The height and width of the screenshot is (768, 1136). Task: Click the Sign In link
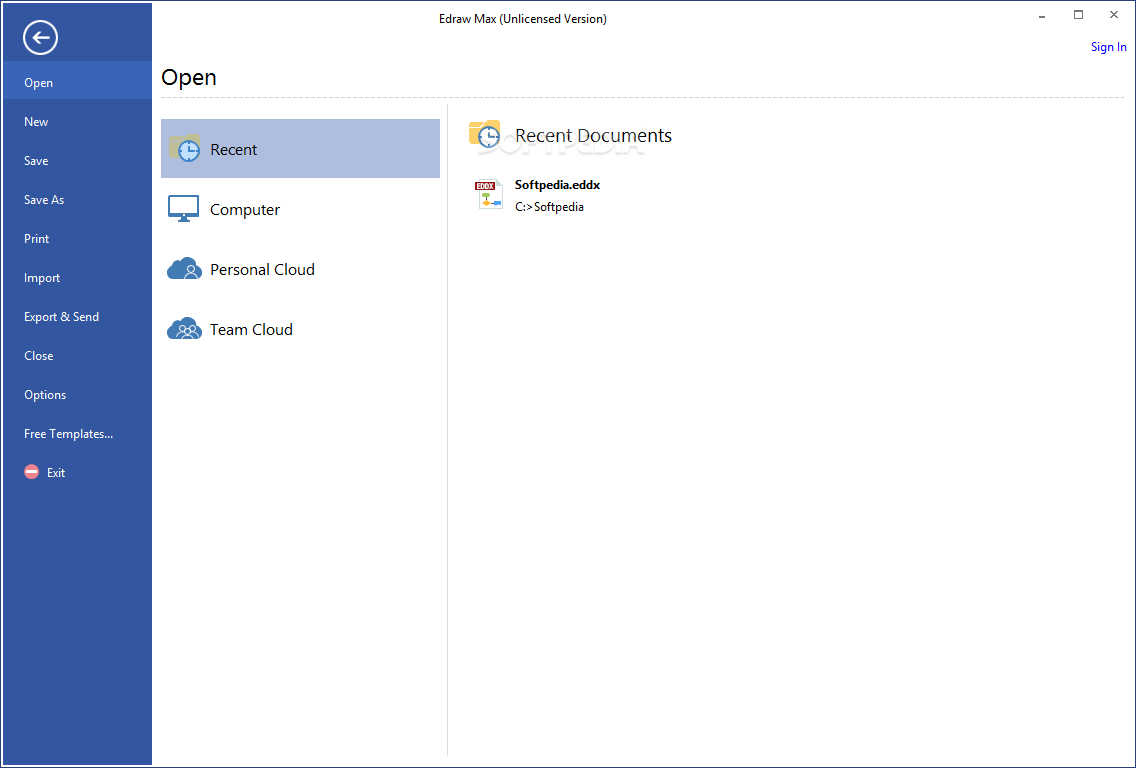1108,47
